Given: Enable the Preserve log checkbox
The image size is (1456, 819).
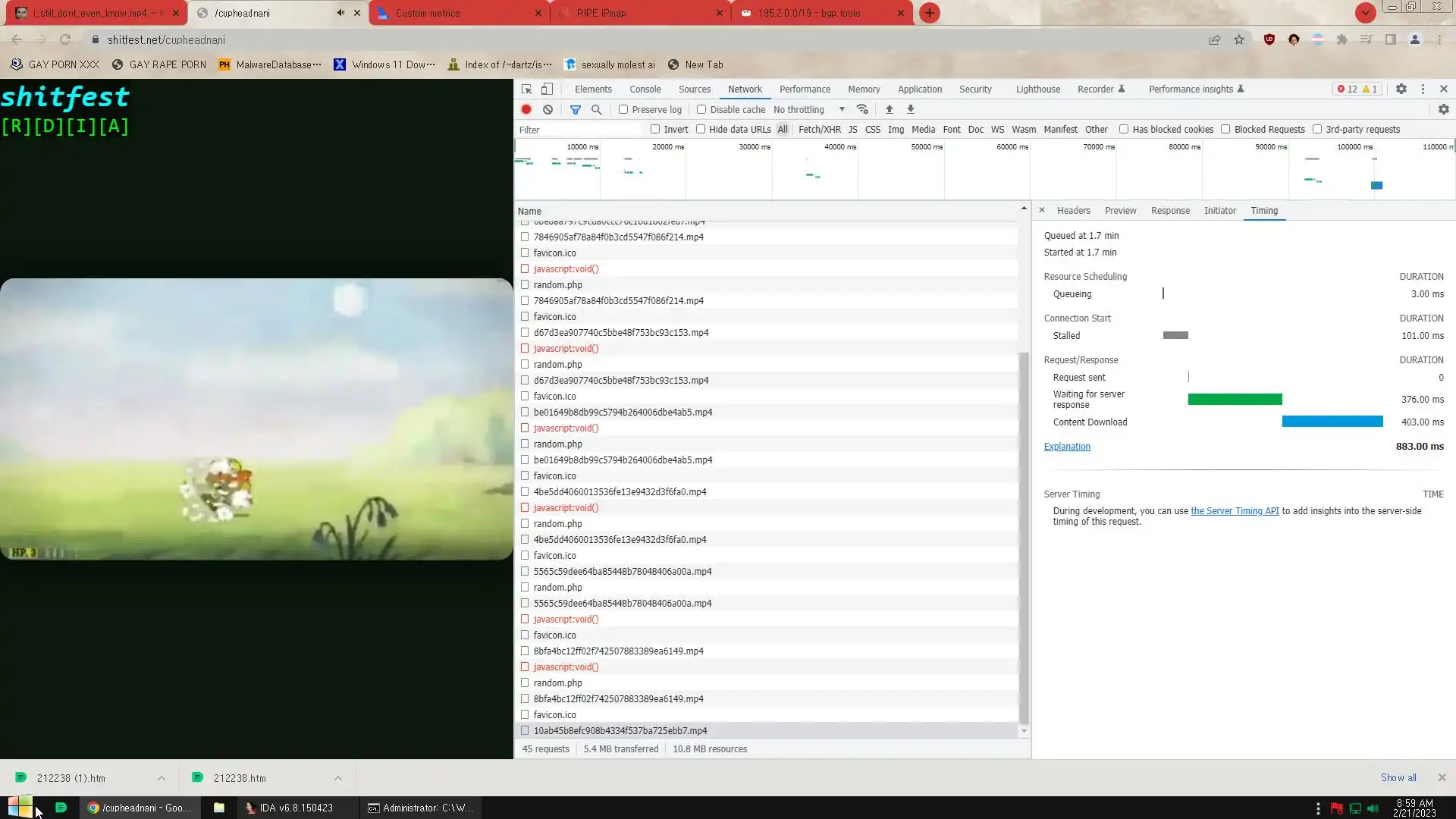Looking at the screenshot, I should 623,109.
